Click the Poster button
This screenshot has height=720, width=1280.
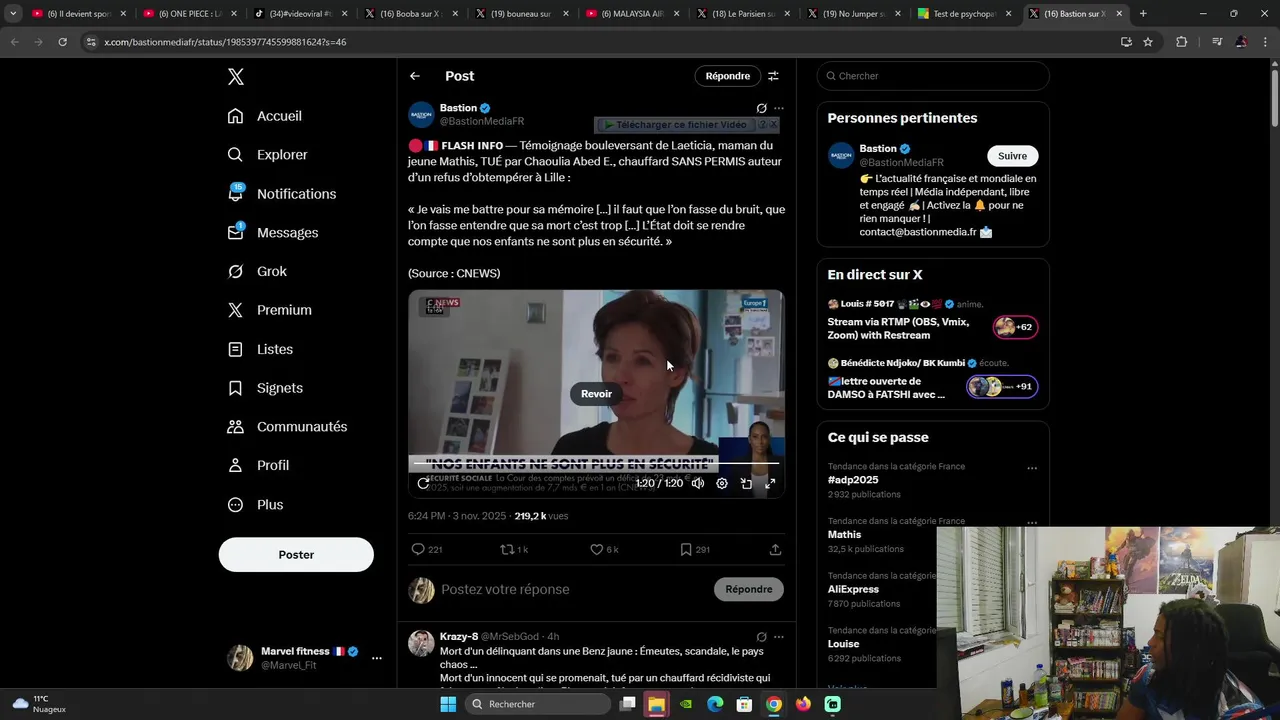tap(296, 555)
